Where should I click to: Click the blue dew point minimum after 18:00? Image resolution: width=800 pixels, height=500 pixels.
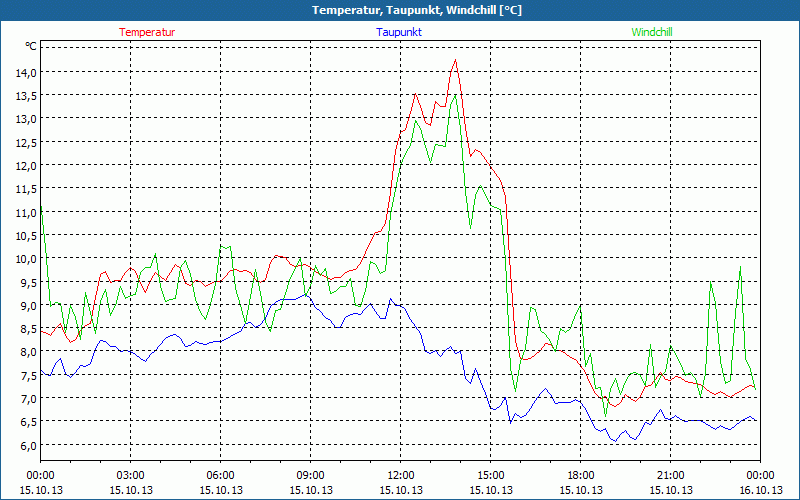pyautogui.click(x=616, y=441)
